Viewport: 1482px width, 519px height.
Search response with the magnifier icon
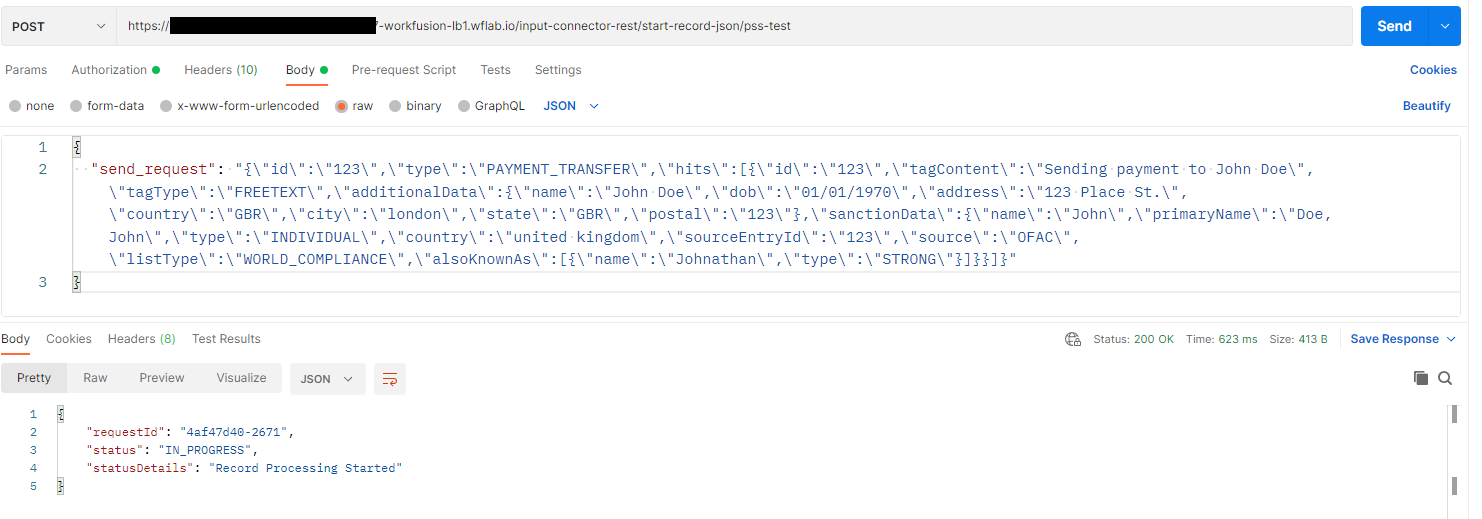[1445, 378]
